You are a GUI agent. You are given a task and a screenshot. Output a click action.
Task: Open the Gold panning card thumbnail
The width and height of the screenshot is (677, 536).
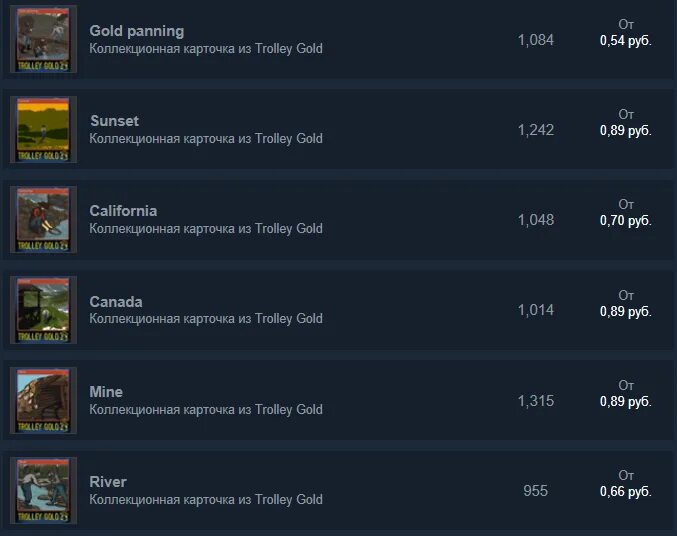click(x=43, y=39)
